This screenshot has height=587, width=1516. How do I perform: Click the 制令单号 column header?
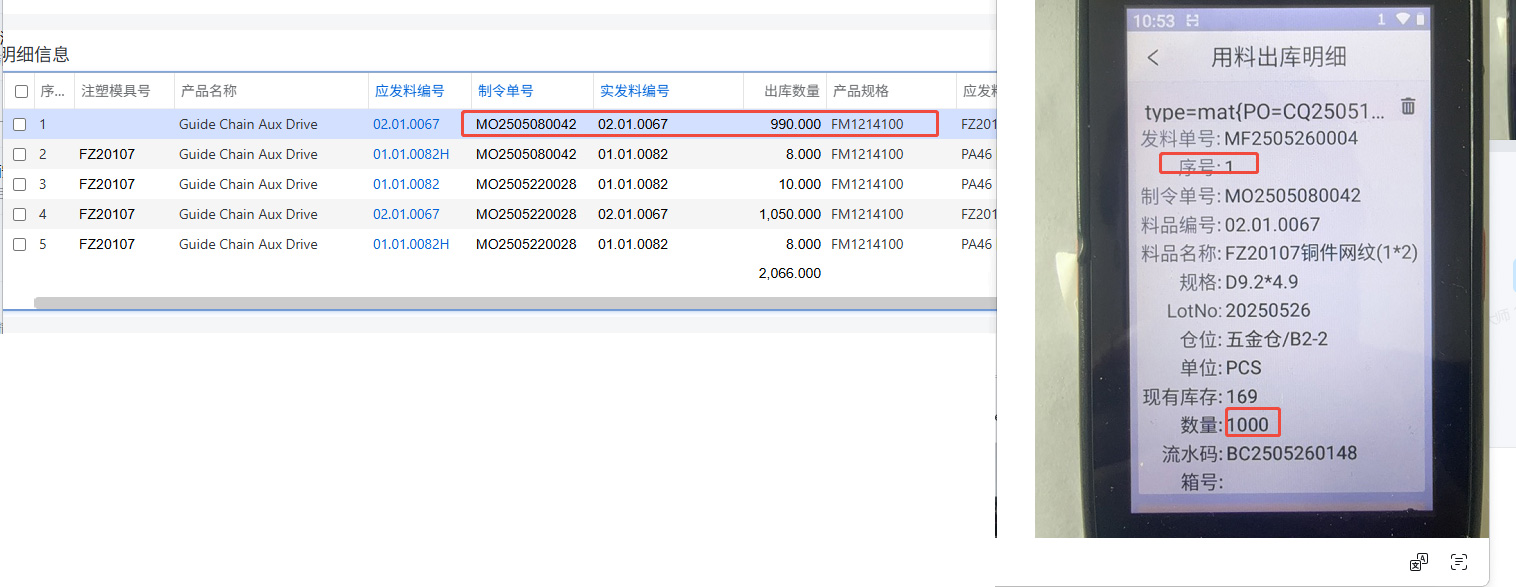[505, 91]
